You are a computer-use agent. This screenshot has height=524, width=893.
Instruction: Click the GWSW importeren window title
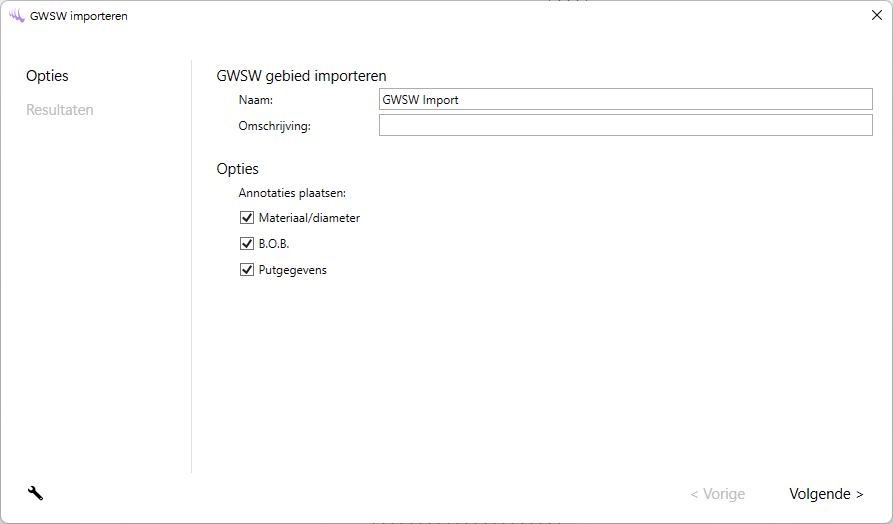(x=79, y=16)
